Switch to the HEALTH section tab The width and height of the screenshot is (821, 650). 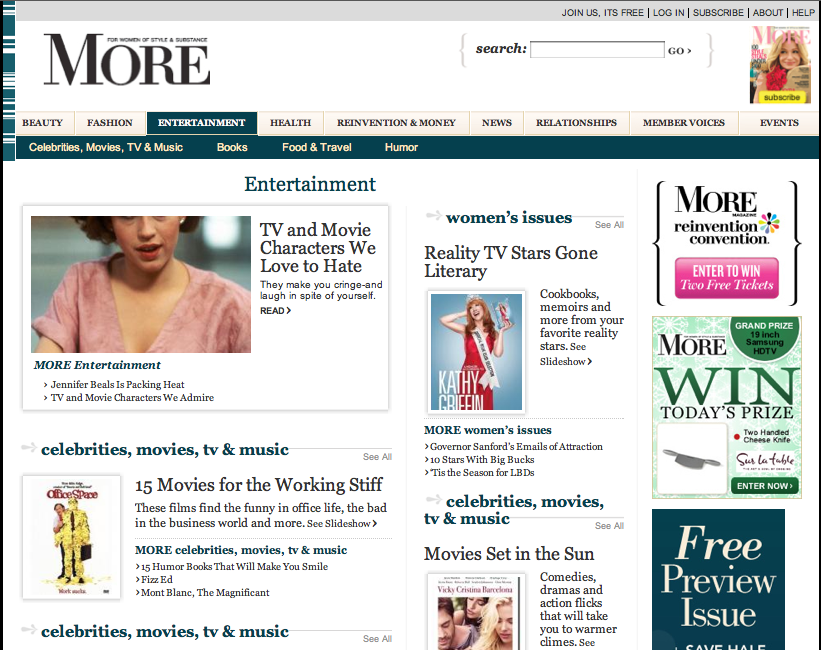coord(290,122)
